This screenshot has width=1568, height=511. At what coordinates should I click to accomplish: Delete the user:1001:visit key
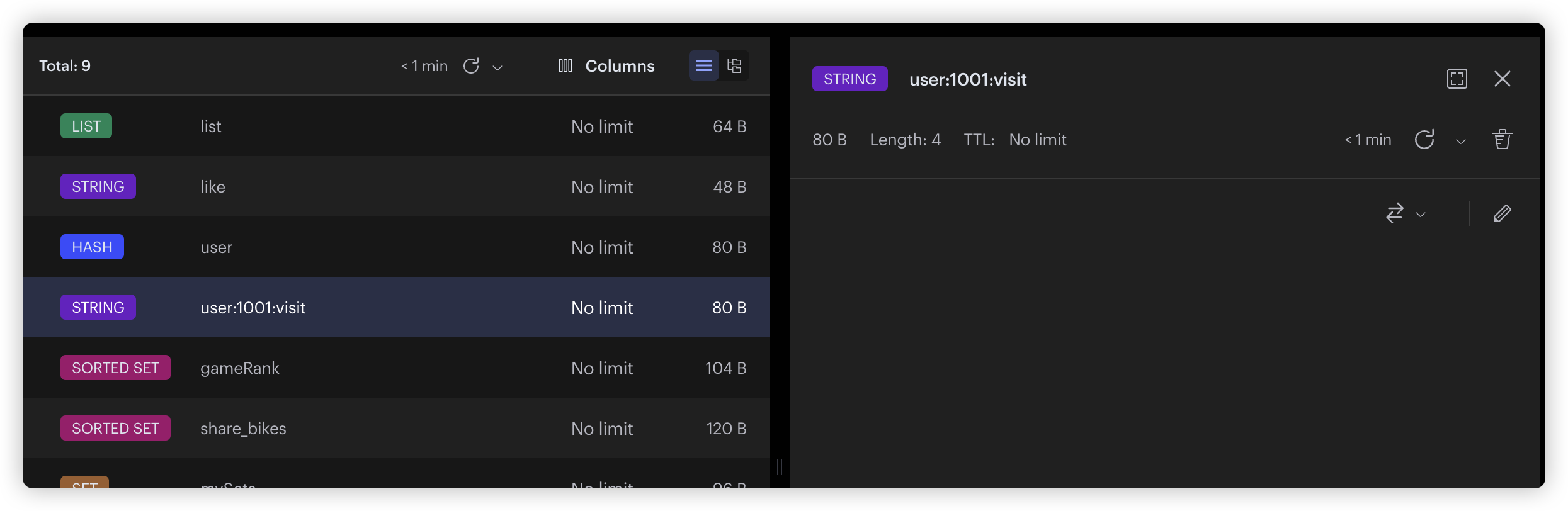coord(1502,140)
